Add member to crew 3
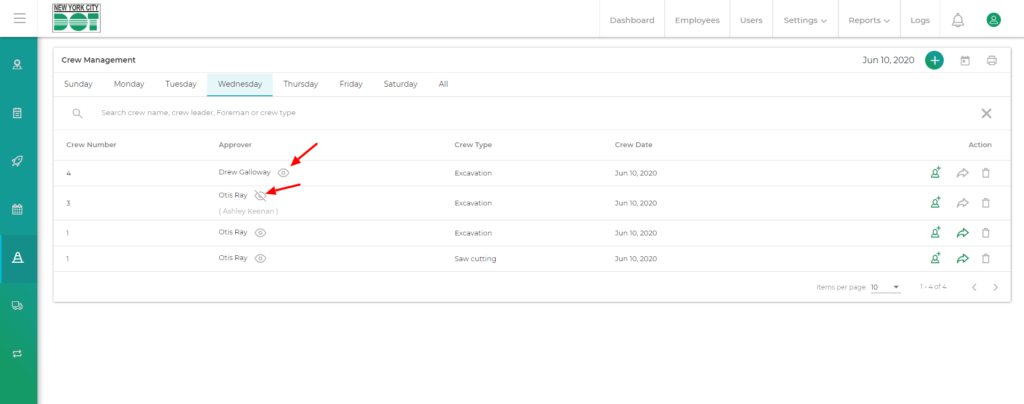 [936, 203]
